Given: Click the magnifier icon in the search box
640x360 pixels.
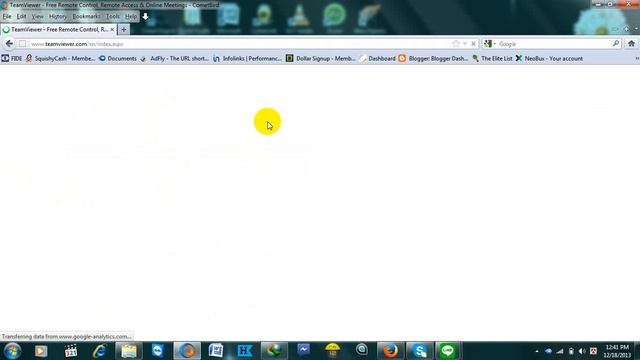Looking at the screenshot, I should pos(616,43).
